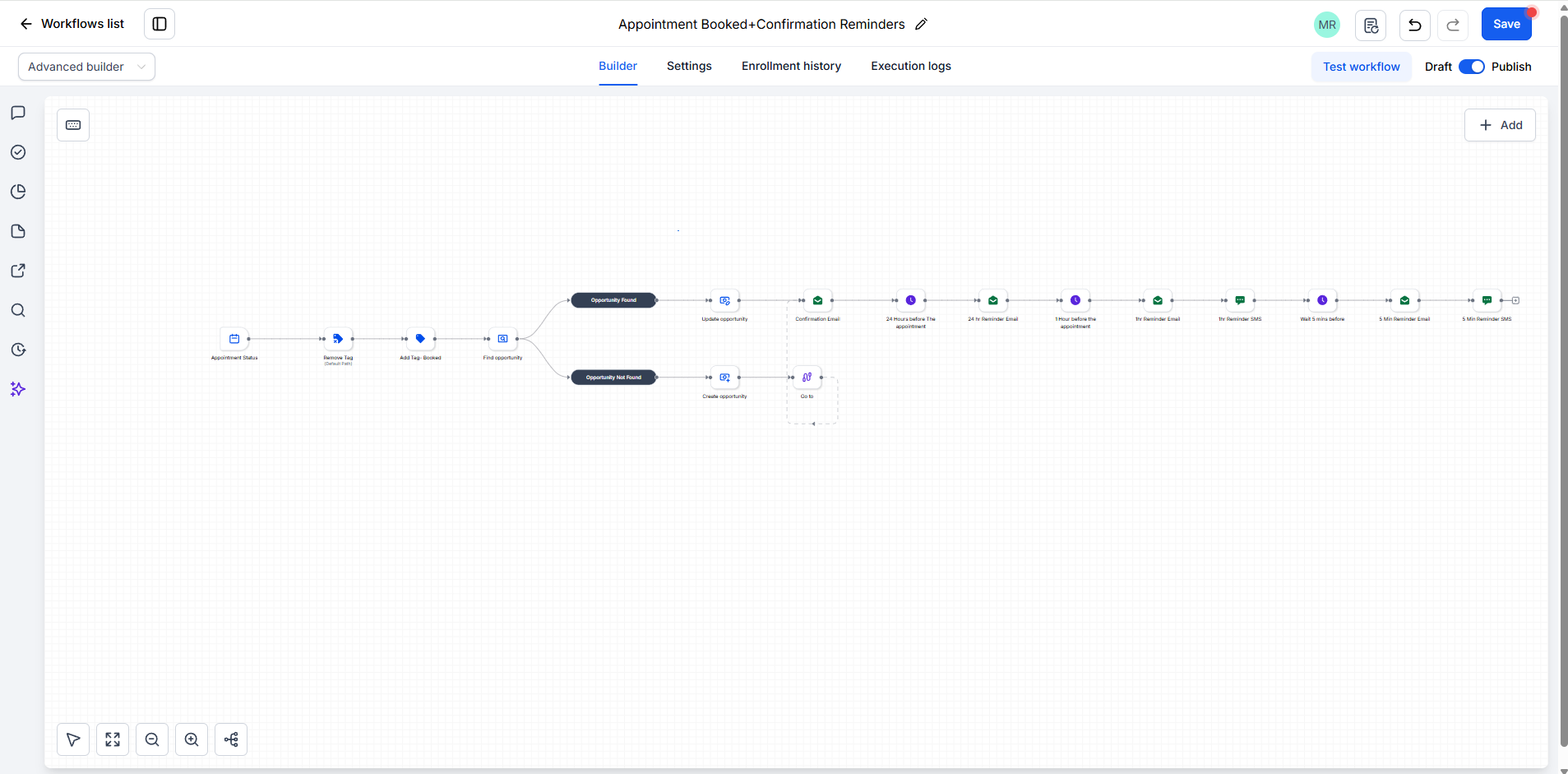Image resolution: width=1568 pixels, height=774 pixels.
Task: Open the checkmark circle icon in the left sidebar
Action: pos(18,152)
